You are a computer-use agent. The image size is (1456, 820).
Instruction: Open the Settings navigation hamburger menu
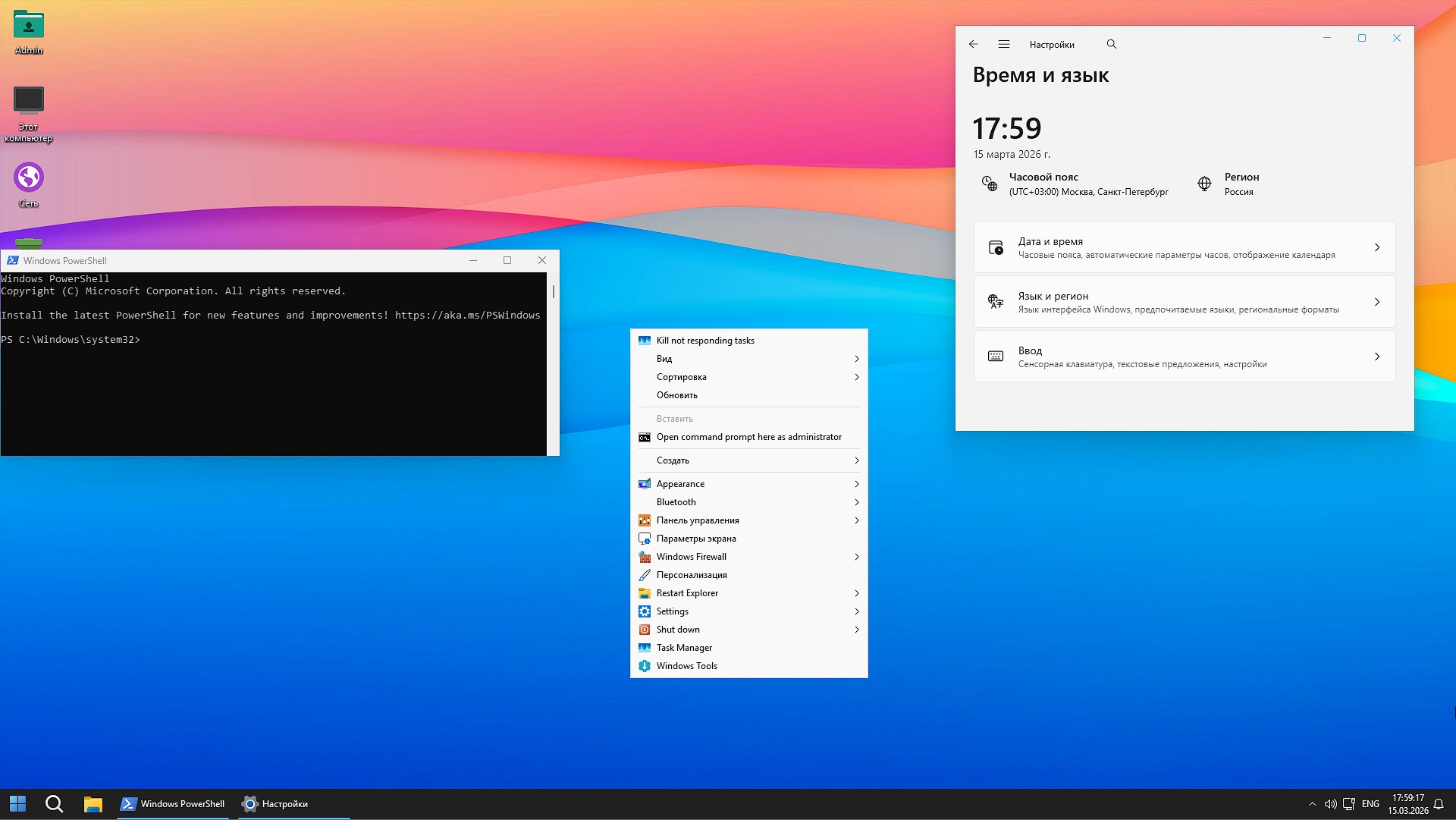(x=1004, y=44)
